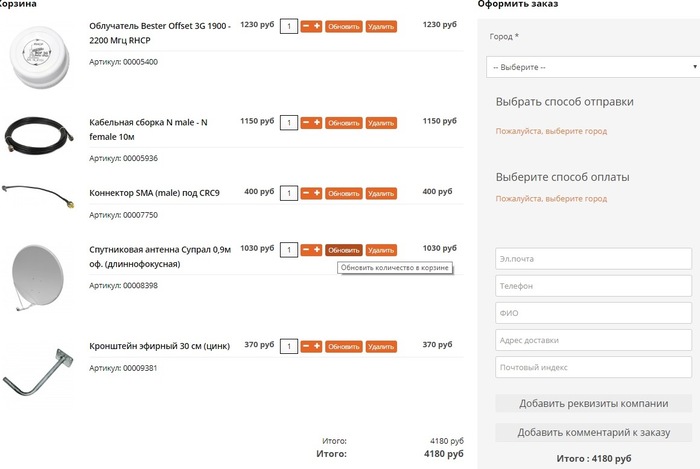Image resolution: width=700 pixels, height=469 pixels.
Task: Remove Кронштейн эфирный with Удалить button
Action: 381,346
